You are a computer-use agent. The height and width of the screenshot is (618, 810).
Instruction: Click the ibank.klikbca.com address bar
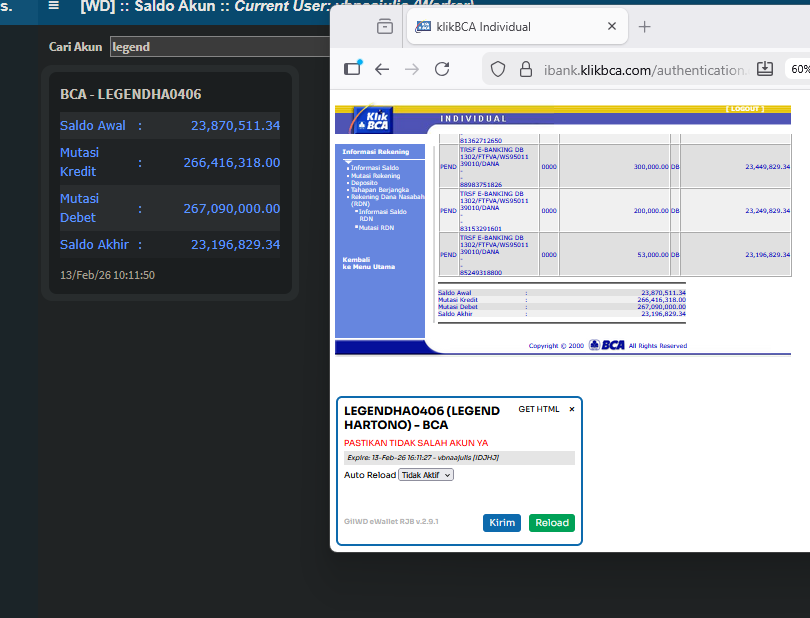coord(644,70)
